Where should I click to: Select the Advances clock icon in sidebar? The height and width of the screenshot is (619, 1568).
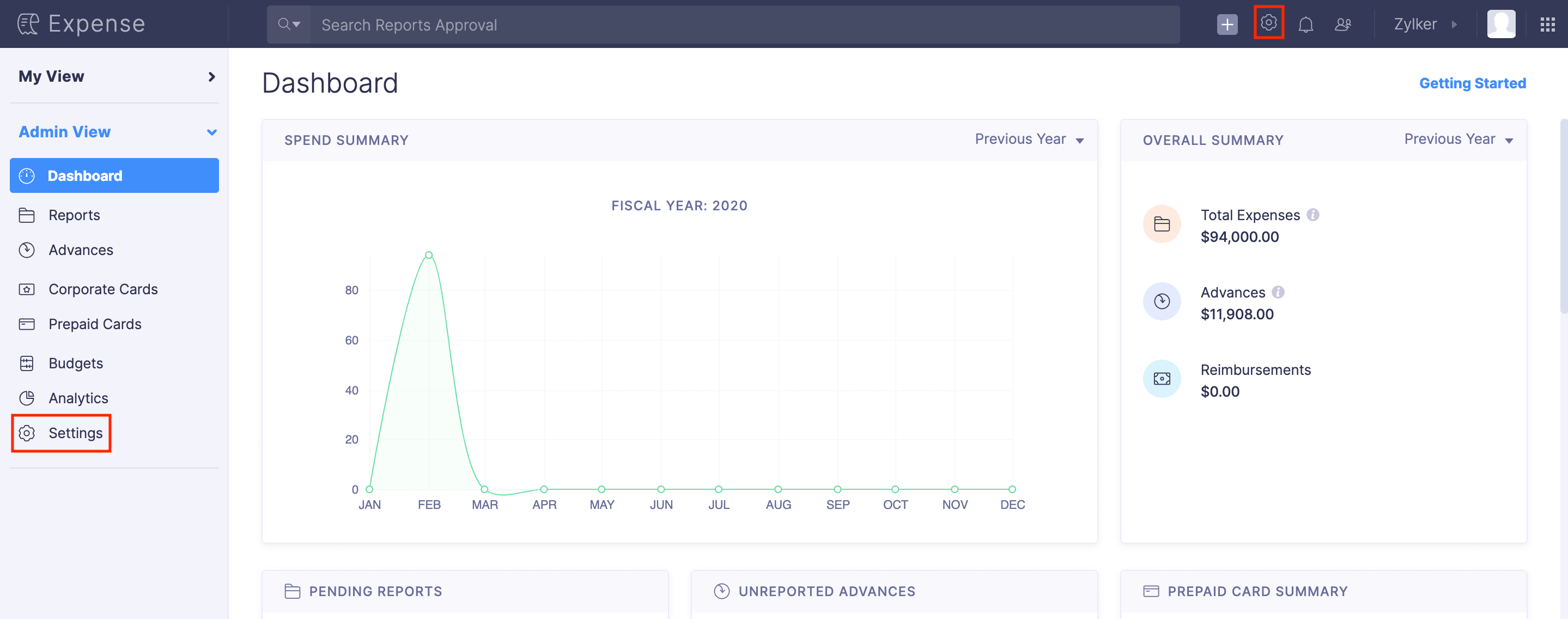click(27, 250)
